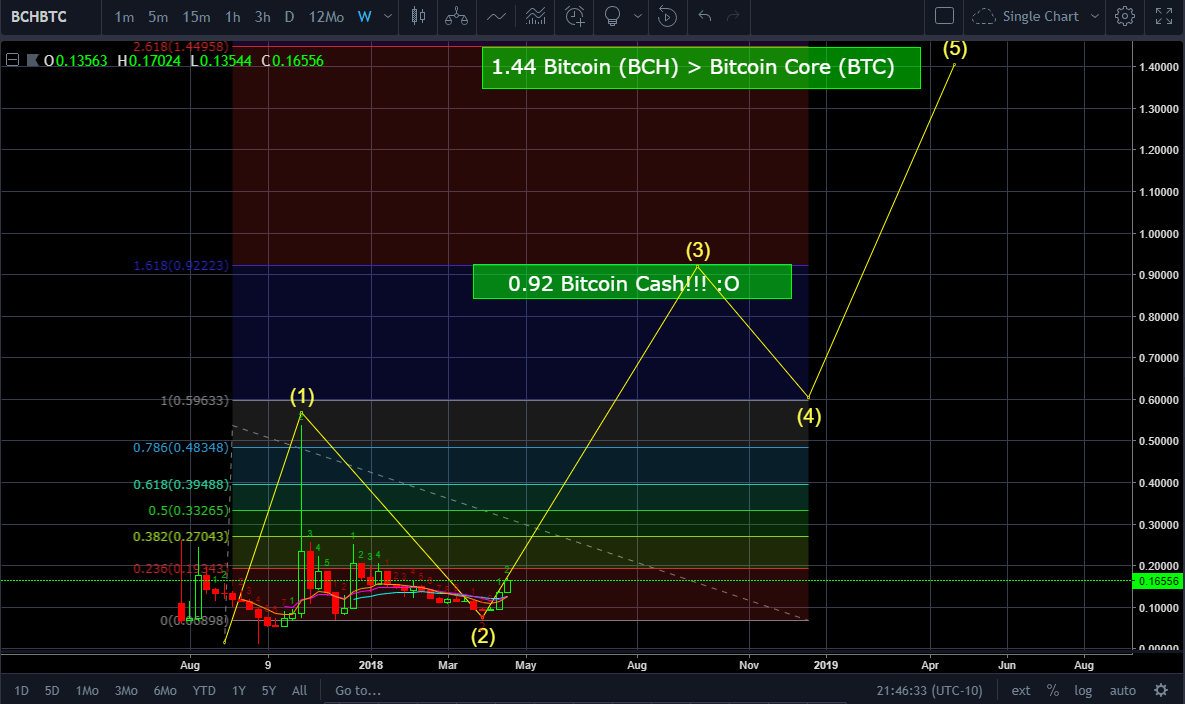Start Bar Replay mode
Screen dimensions: 1185x704
pyautogui.click(x=667, y=16)
